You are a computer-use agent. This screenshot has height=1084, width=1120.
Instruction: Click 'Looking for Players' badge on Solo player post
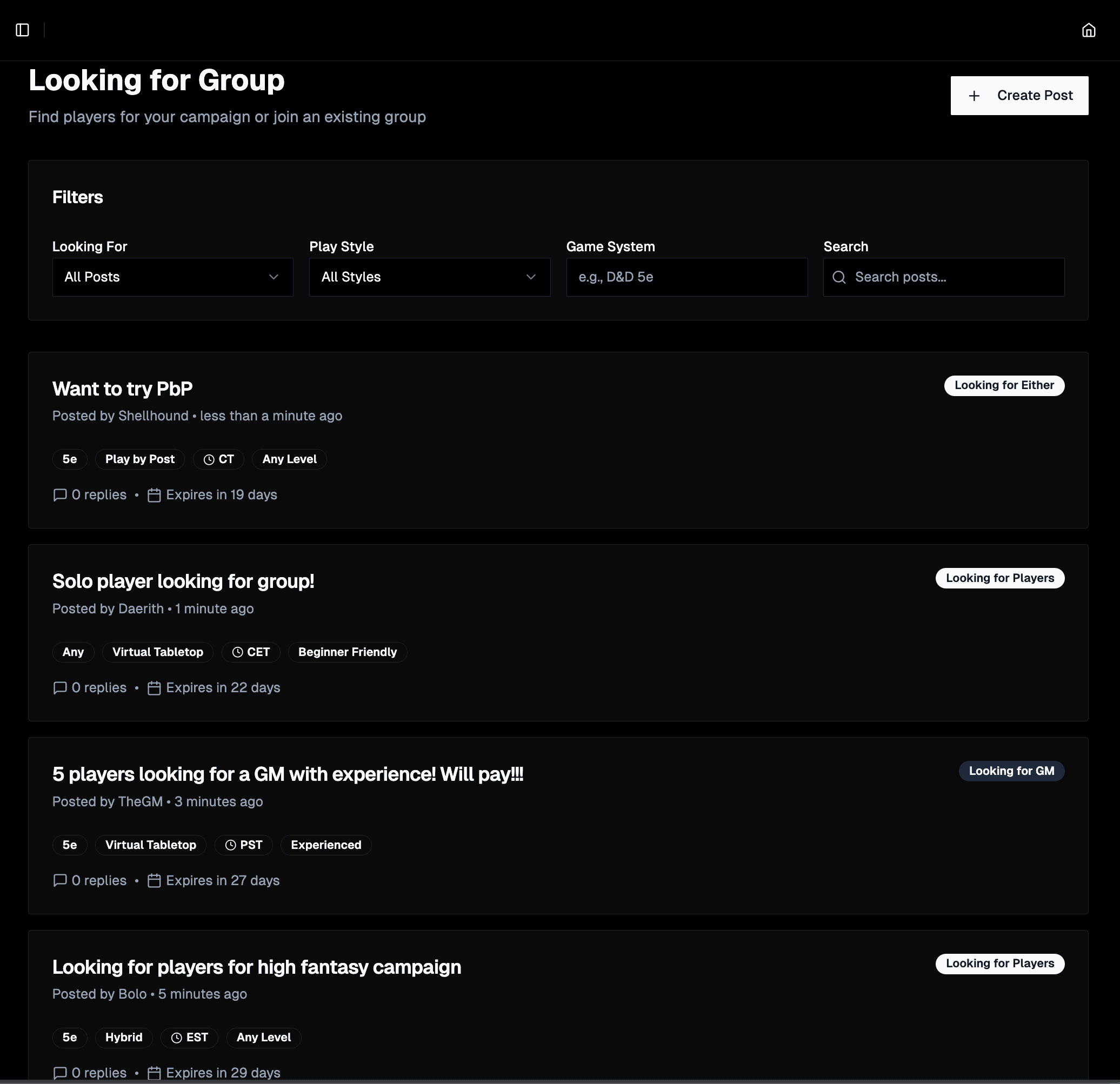999,578
